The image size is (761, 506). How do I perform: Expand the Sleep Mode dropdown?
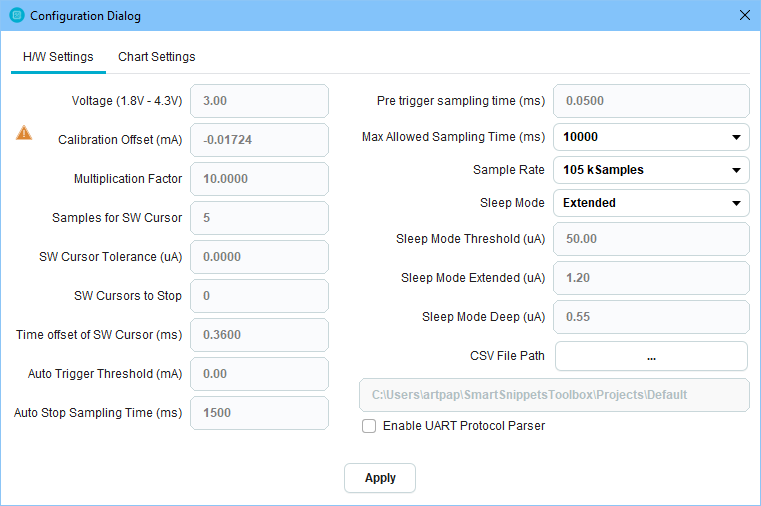pyautogui.click(x=651, y=203)
